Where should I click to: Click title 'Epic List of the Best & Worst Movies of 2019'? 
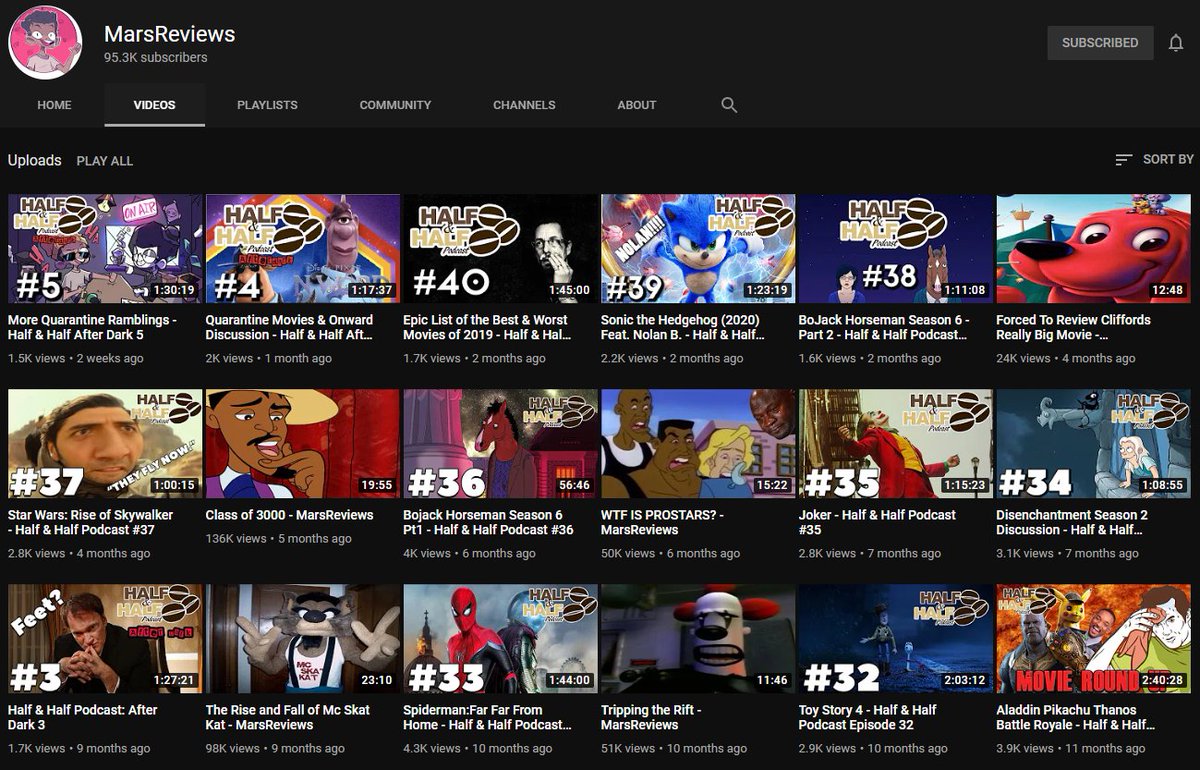pyautogui.click(x=487, y=327)
